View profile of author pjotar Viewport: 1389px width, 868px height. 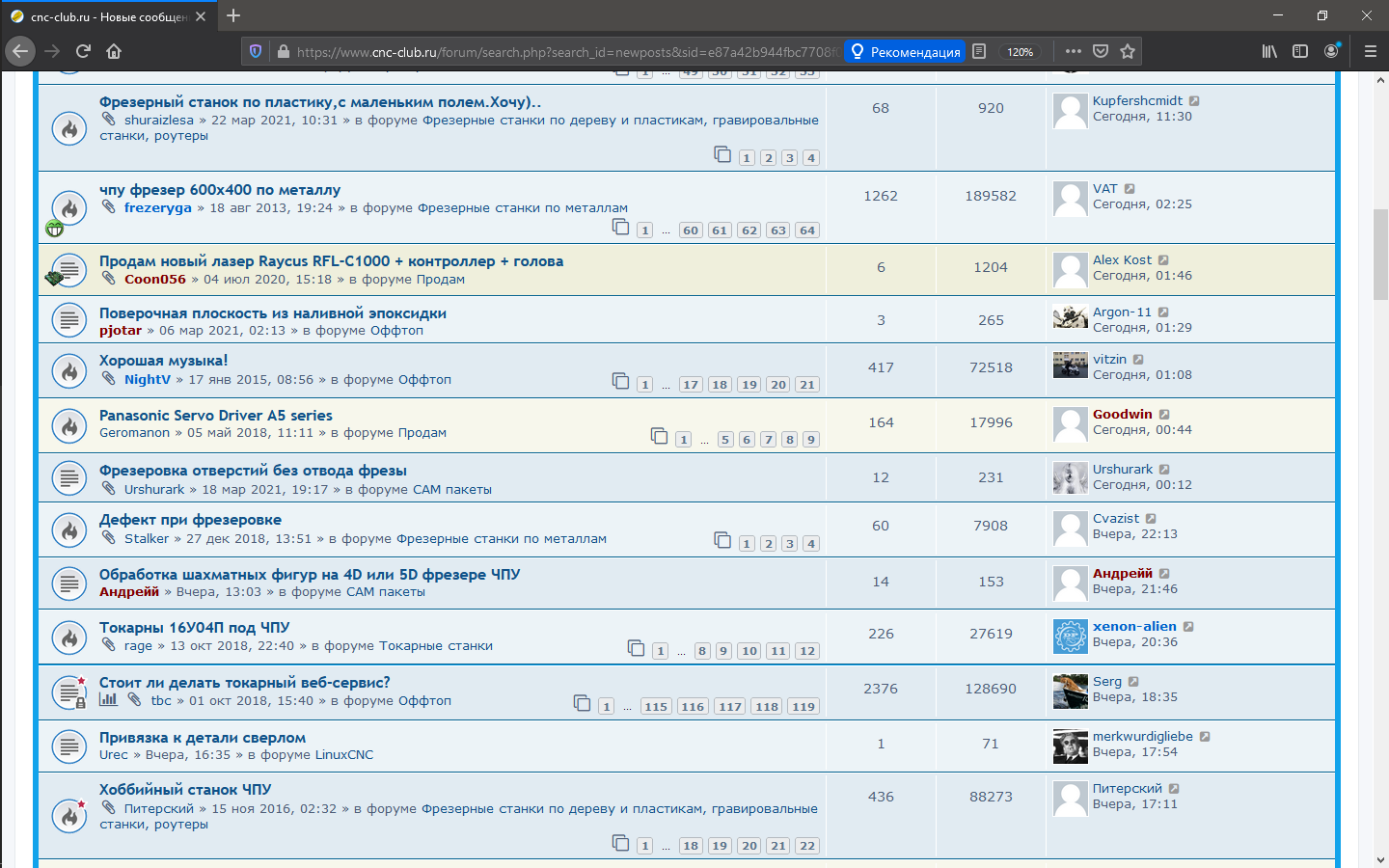(x=121, y=331)
